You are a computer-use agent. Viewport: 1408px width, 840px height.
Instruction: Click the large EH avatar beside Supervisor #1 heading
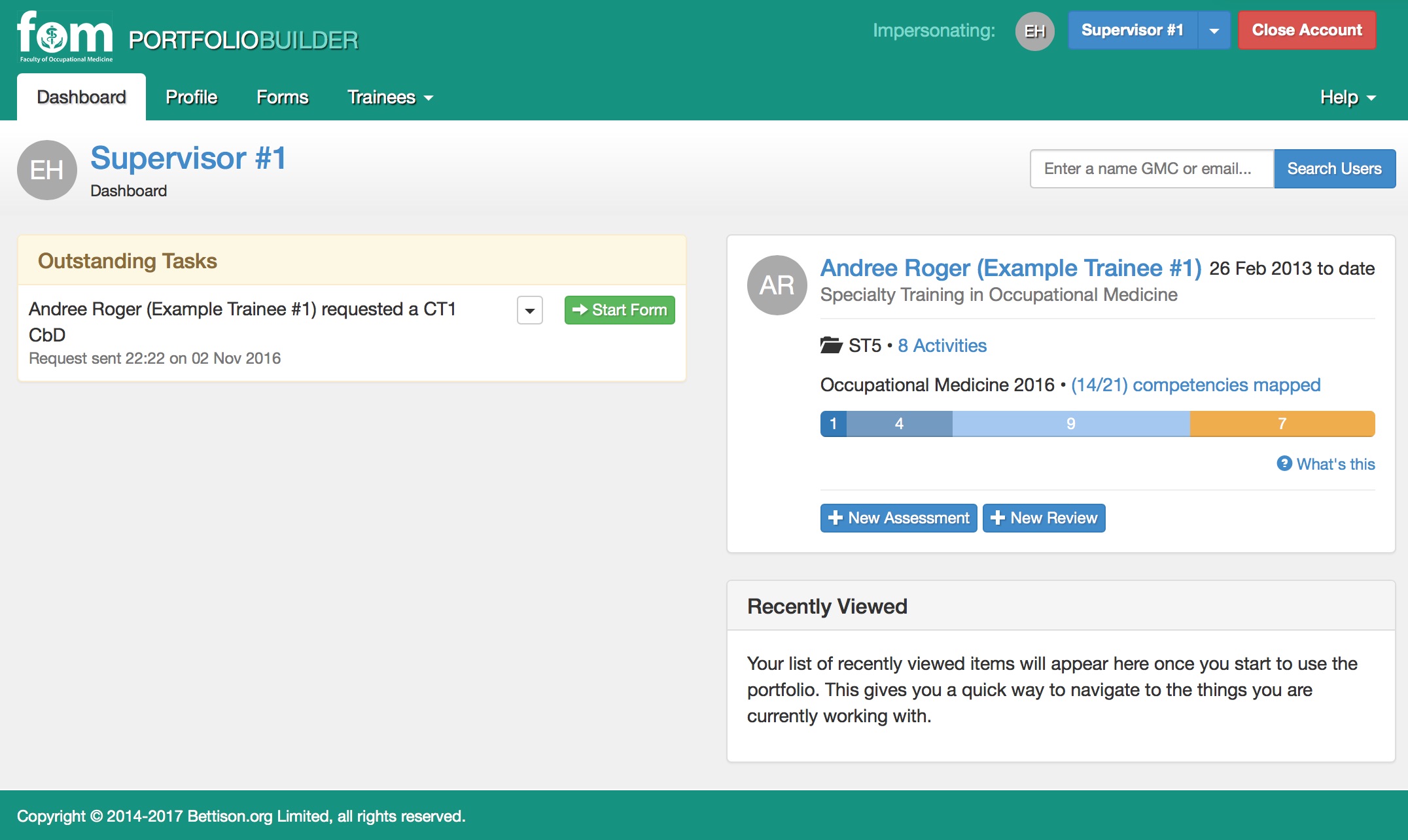(47, 170)
